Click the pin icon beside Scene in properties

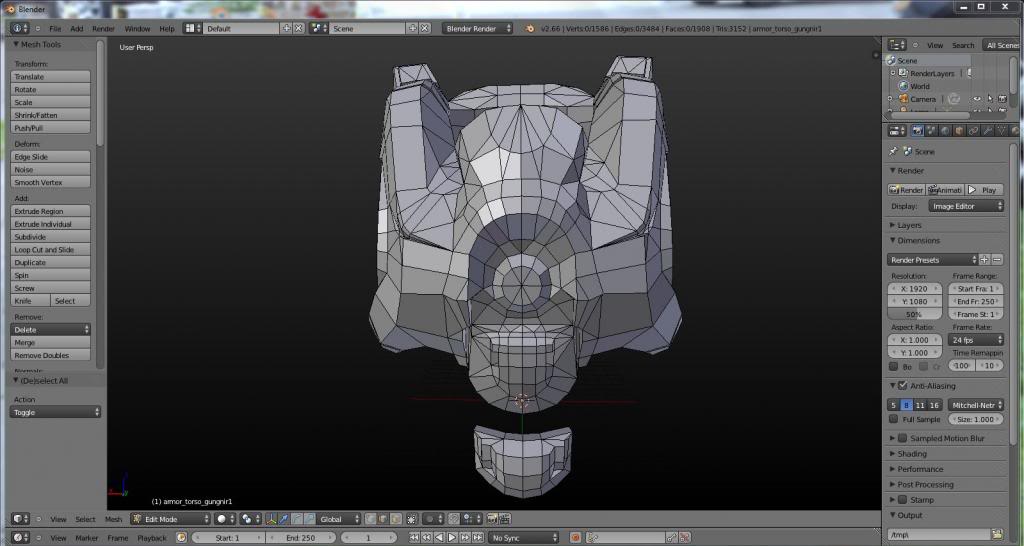click(x=893, y=151)
